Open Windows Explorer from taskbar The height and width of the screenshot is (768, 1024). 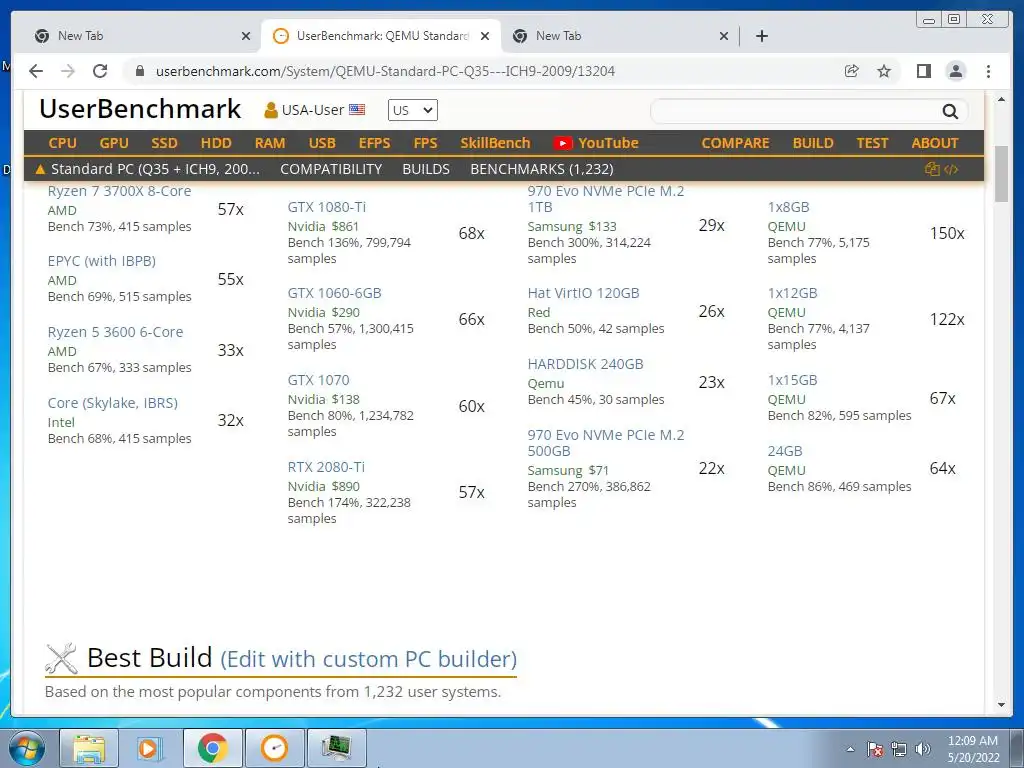tap(89, 748)
